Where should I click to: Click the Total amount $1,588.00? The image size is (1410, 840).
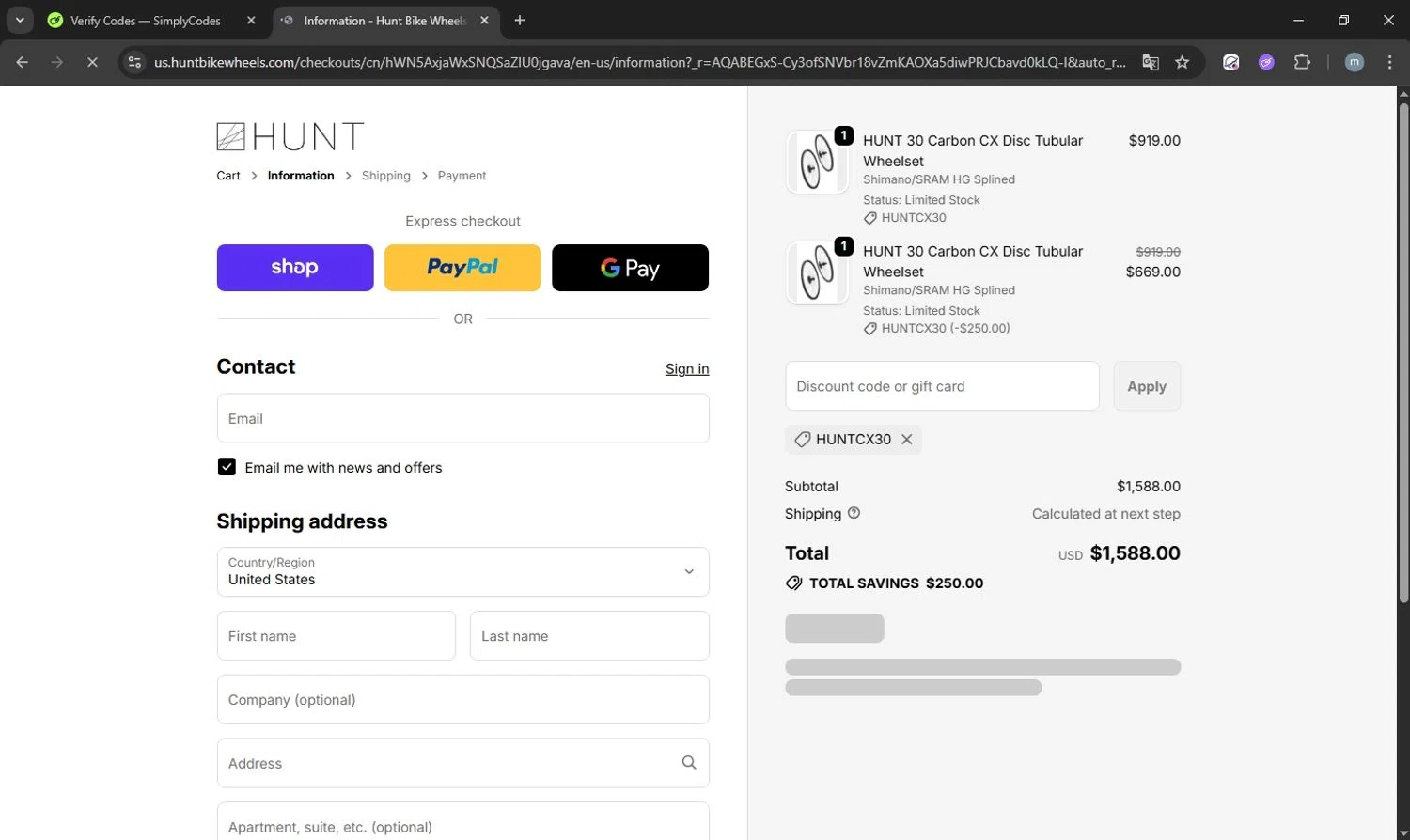click(x=1135, y=553)
